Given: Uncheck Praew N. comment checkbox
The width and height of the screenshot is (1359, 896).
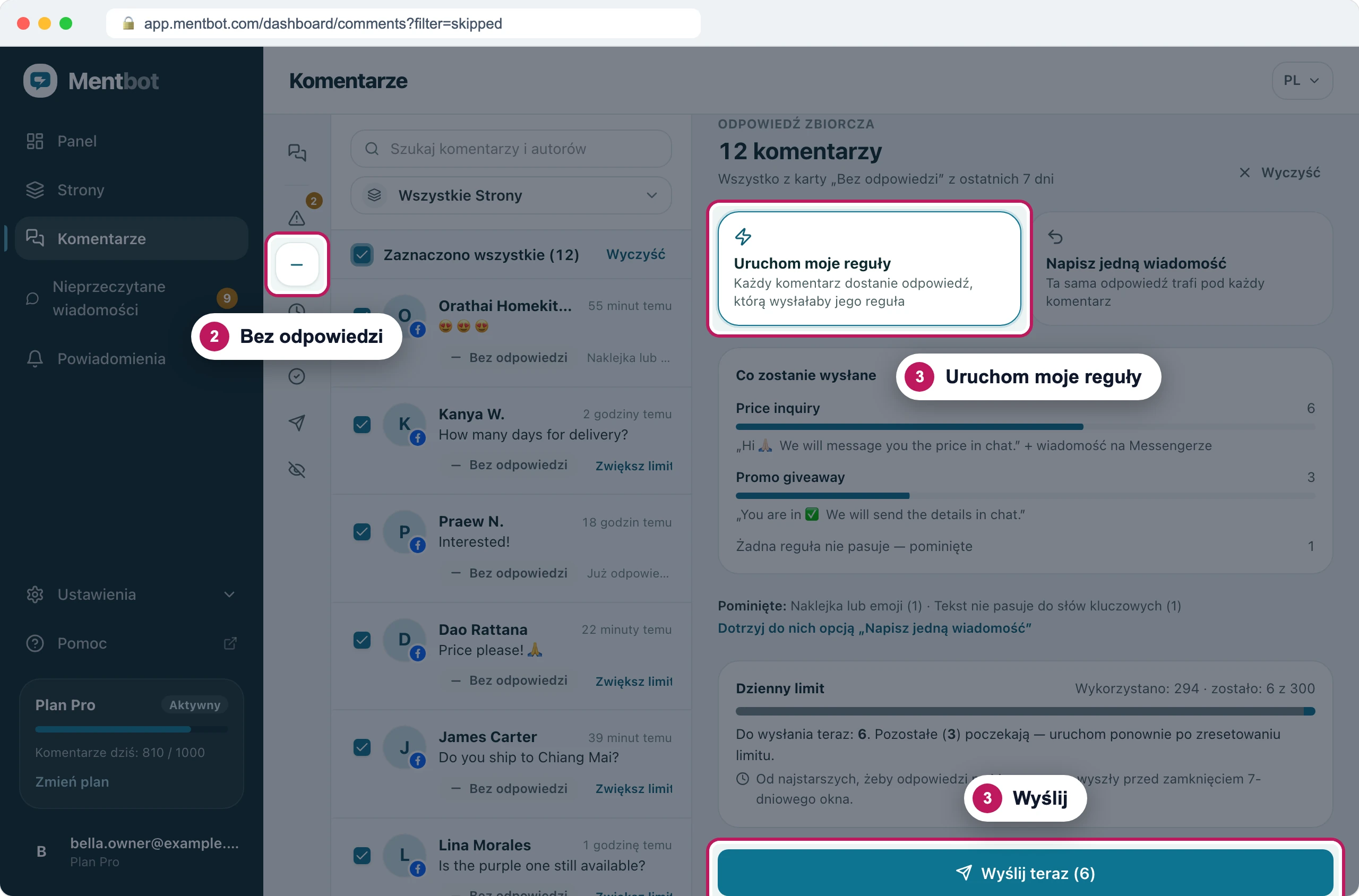Looking at the screenshot, I should pyautogui.click(x=362, y=531).
